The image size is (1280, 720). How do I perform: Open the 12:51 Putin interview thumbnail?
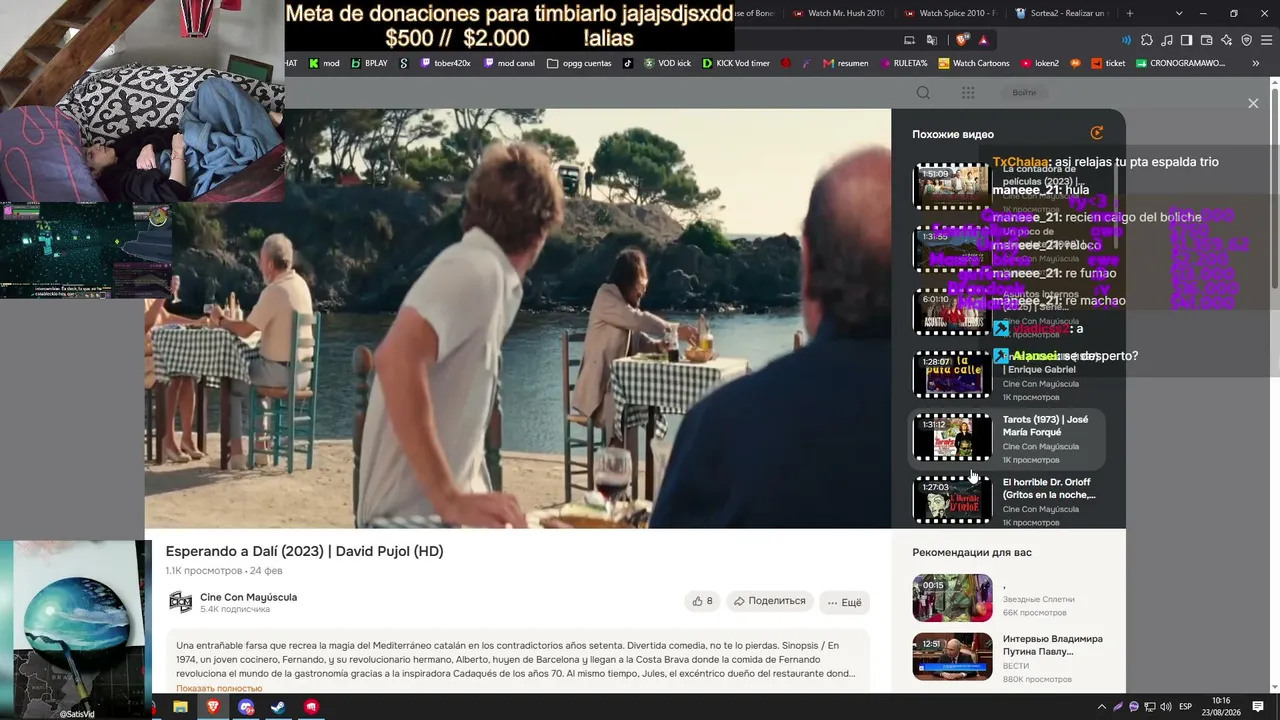pos(952,657)
